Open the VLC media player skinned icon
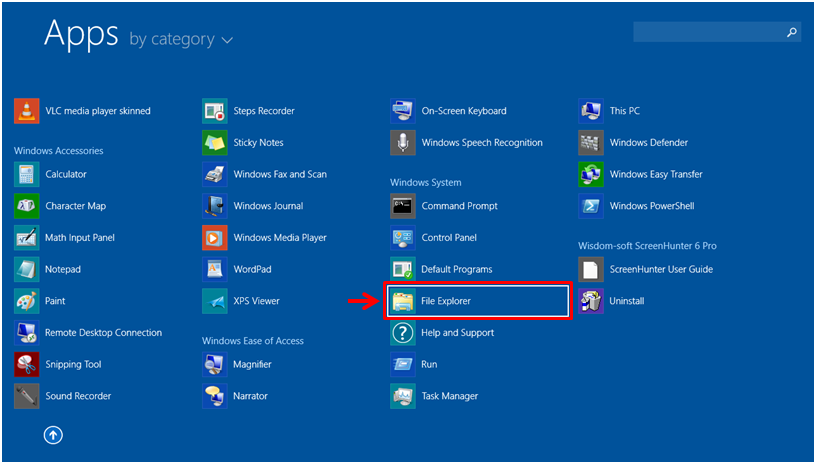Screen dimensions: 815x463 27,111
